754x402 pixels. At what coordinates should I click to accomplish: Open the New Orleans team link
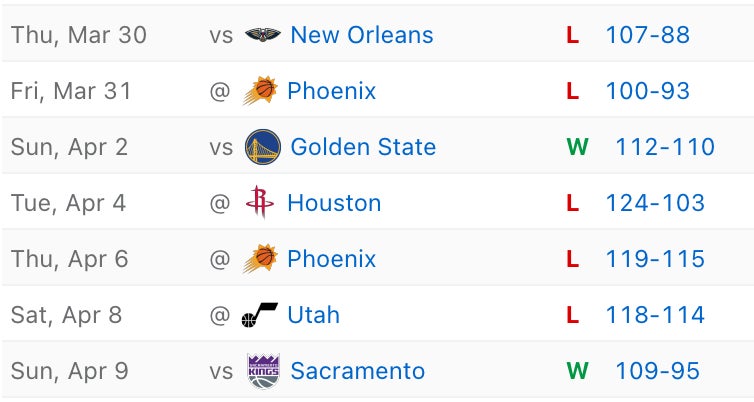[361, 36]
